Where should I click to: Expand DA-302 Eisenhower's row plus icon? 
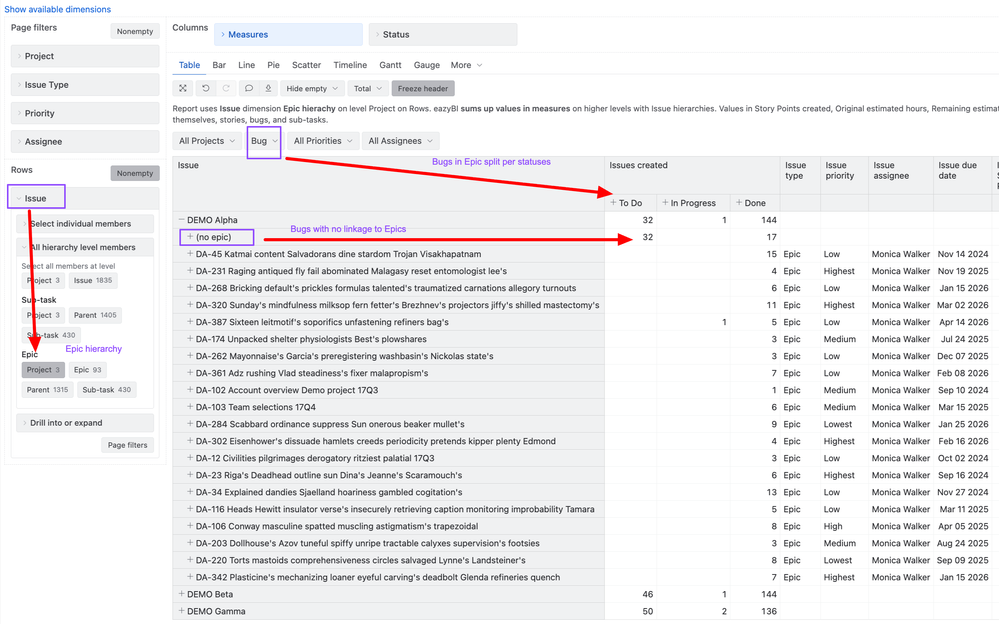[190, 440]
